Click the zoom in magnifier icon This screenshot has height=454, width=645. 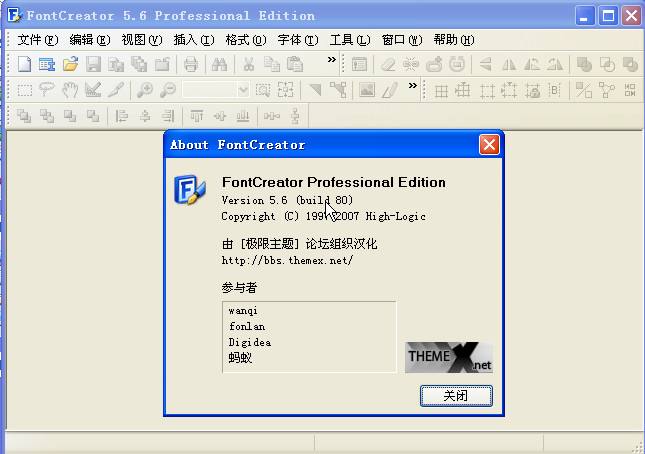(145, 90)
